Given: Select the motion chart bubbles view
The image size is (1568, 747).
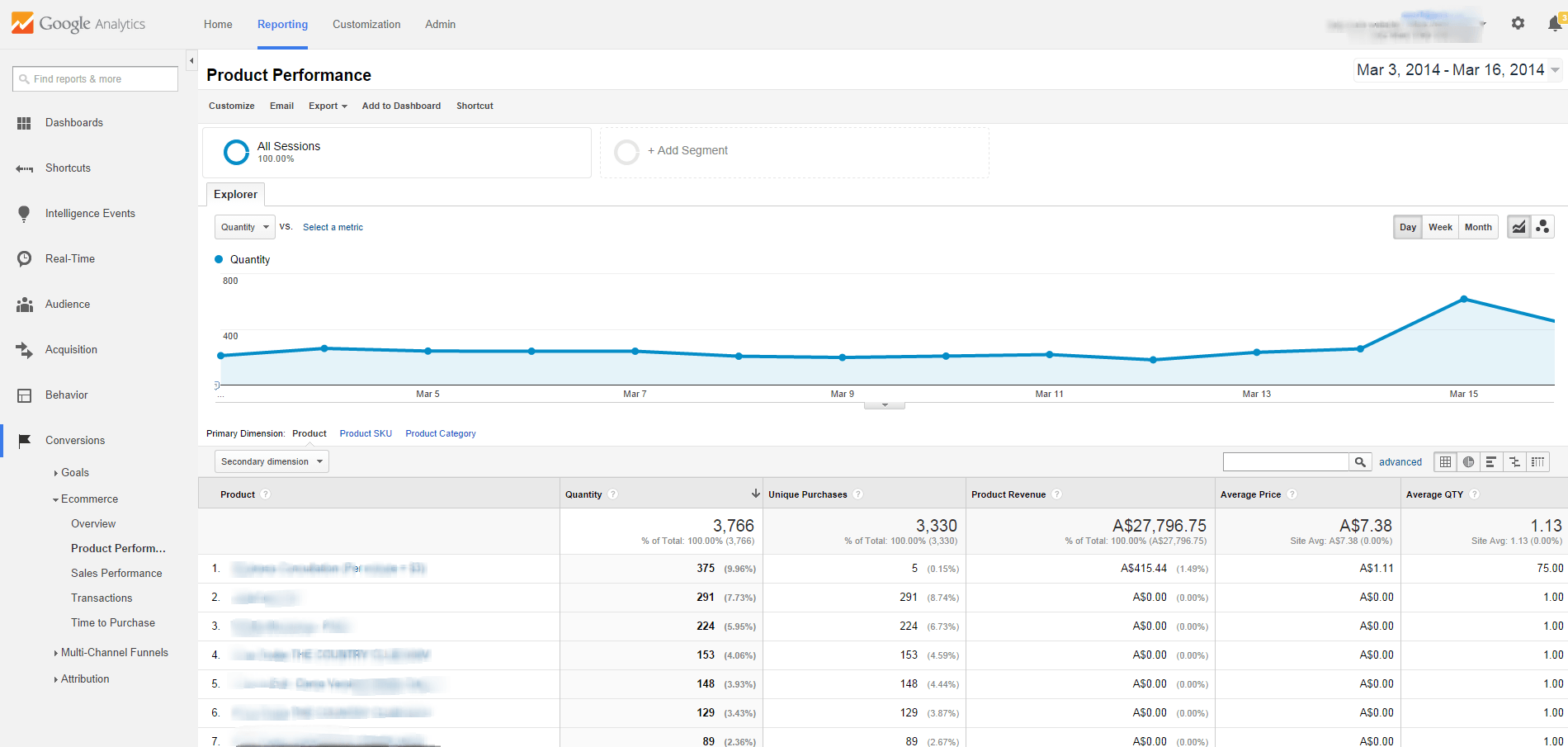Looking at the screenshot, I should (x=1542, y=226).
